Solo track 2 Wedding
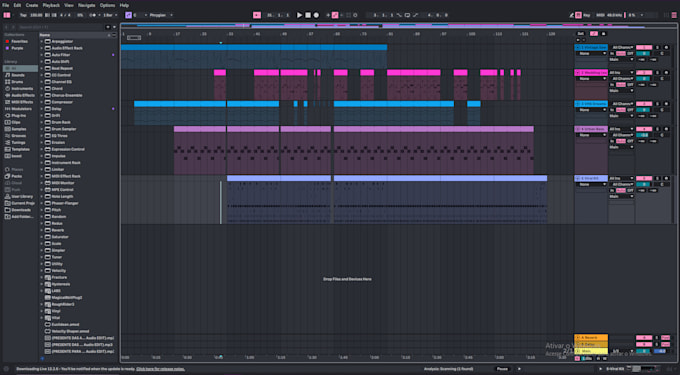This screenshot has height=375, width=680. [x=657, y=72]
